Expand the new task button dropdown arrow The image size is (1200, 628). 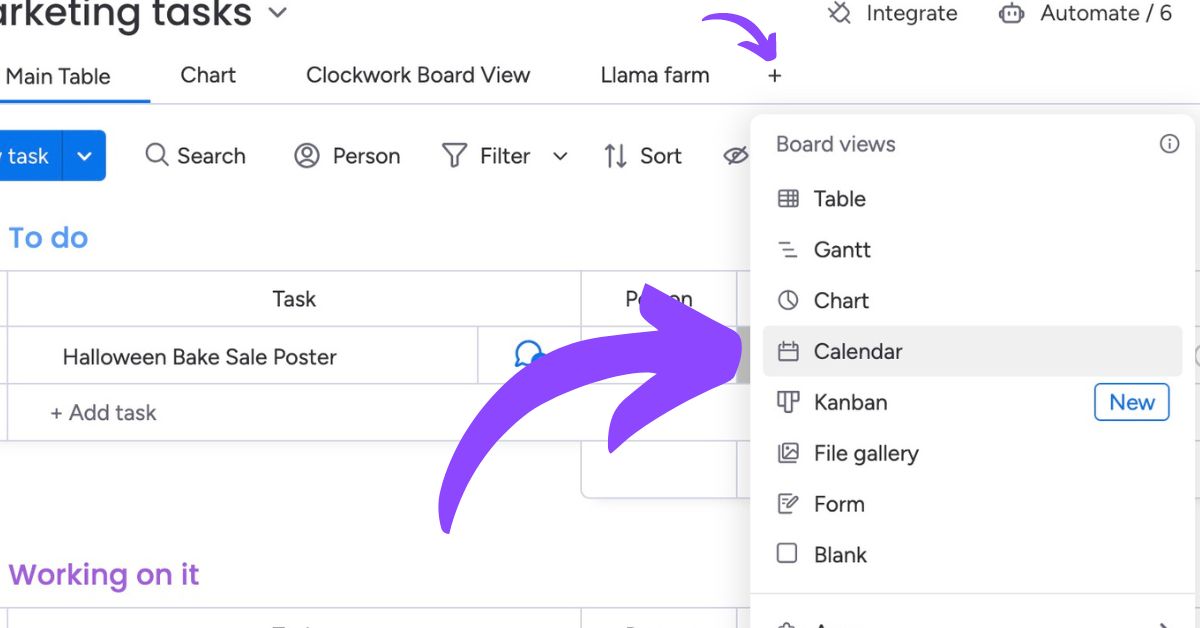(85, 155)
